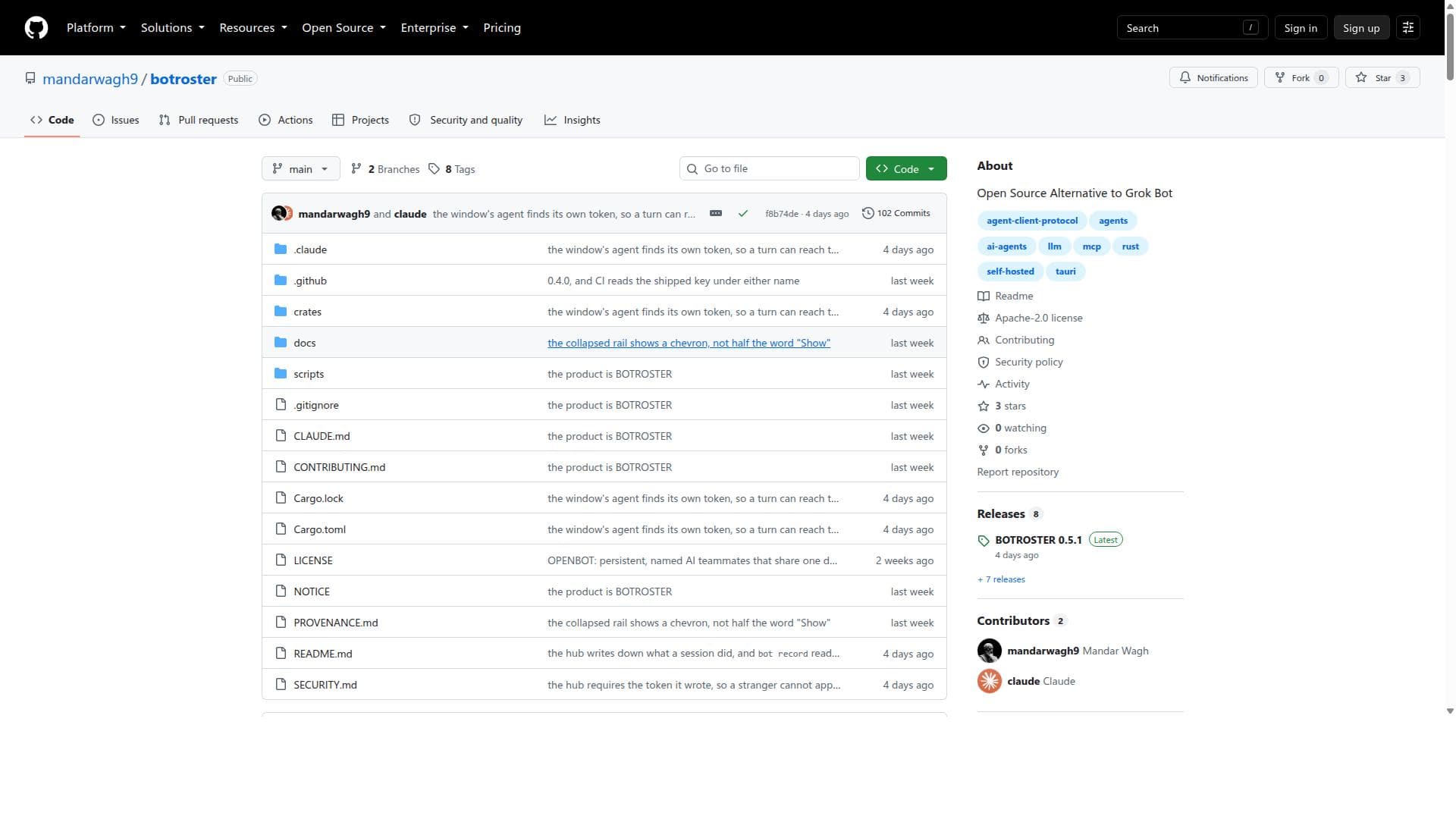Focus the Search box in header

coord(1192,28)
